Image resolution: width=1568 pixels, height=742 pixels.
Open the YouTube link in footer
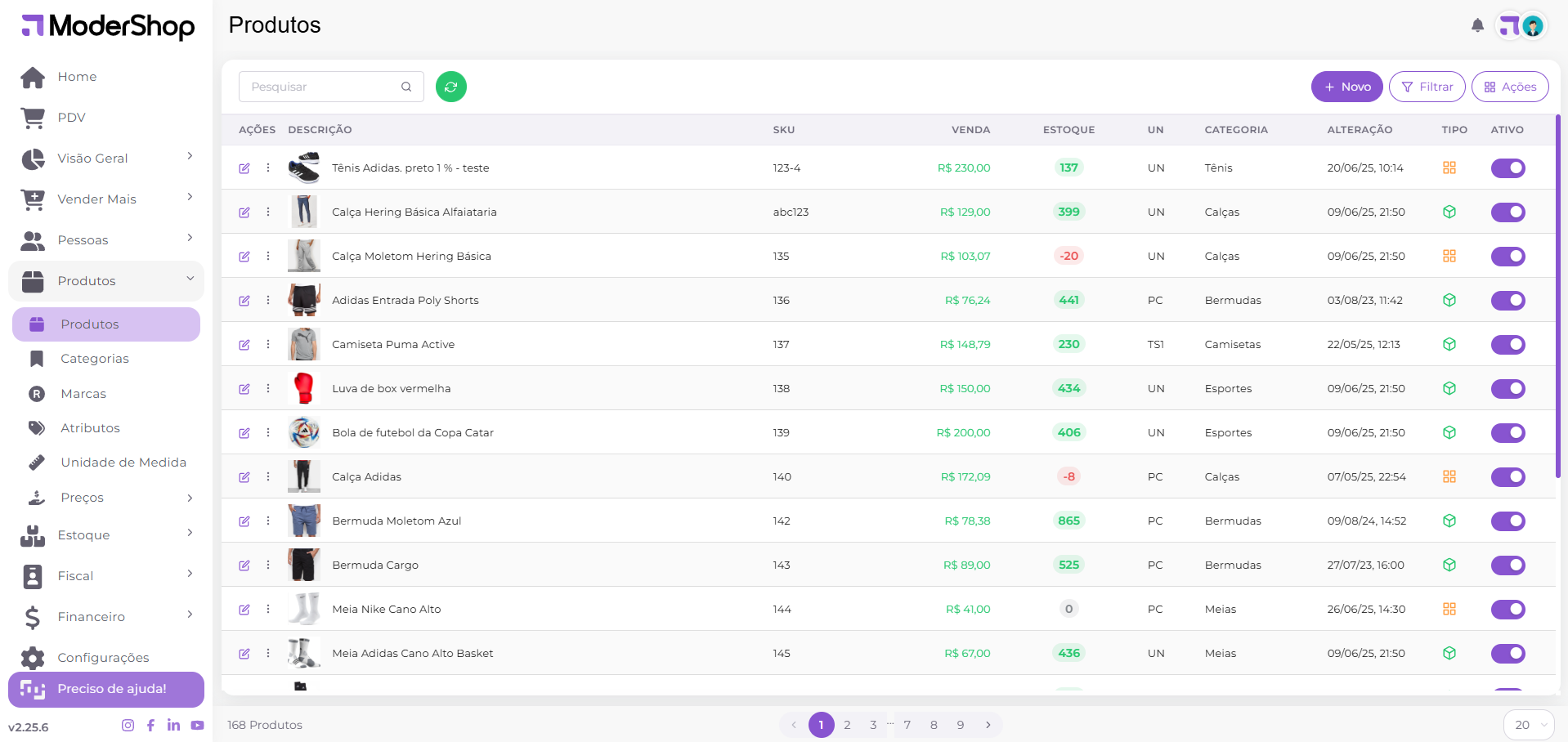click(x=197, y=725)
